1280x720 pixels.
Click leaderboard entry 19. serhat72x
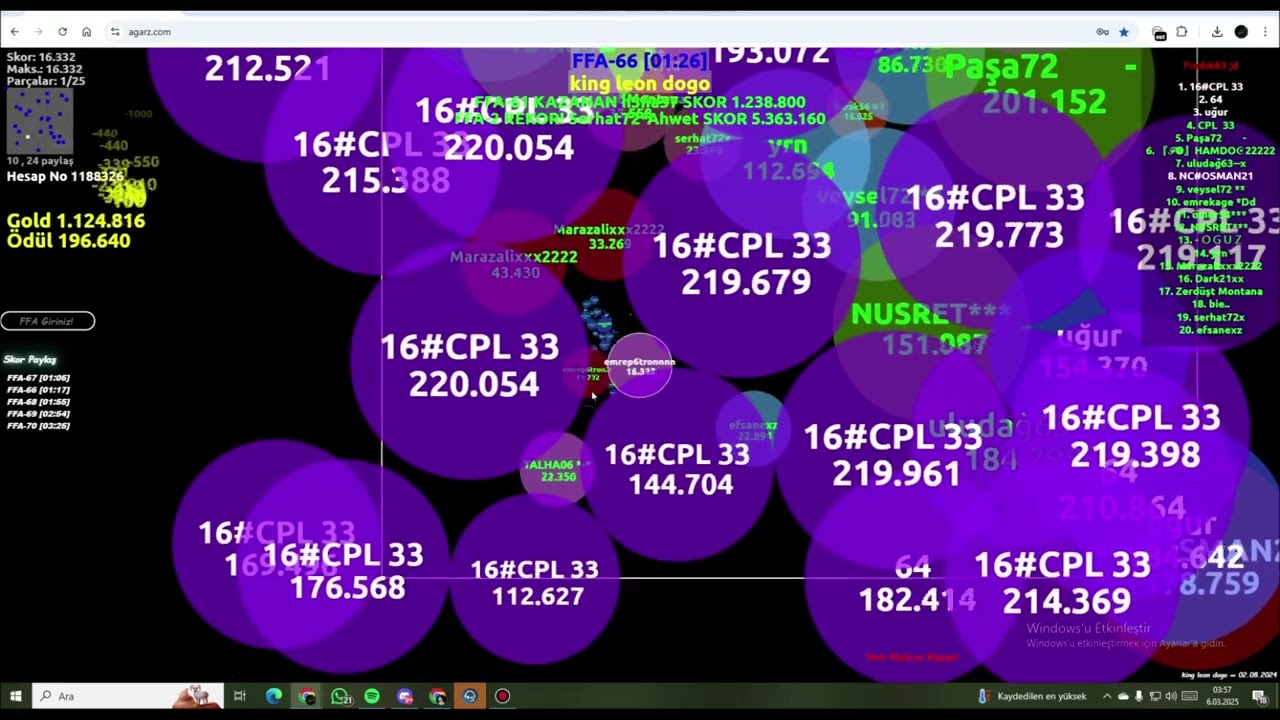click(x=1210, y=317)
